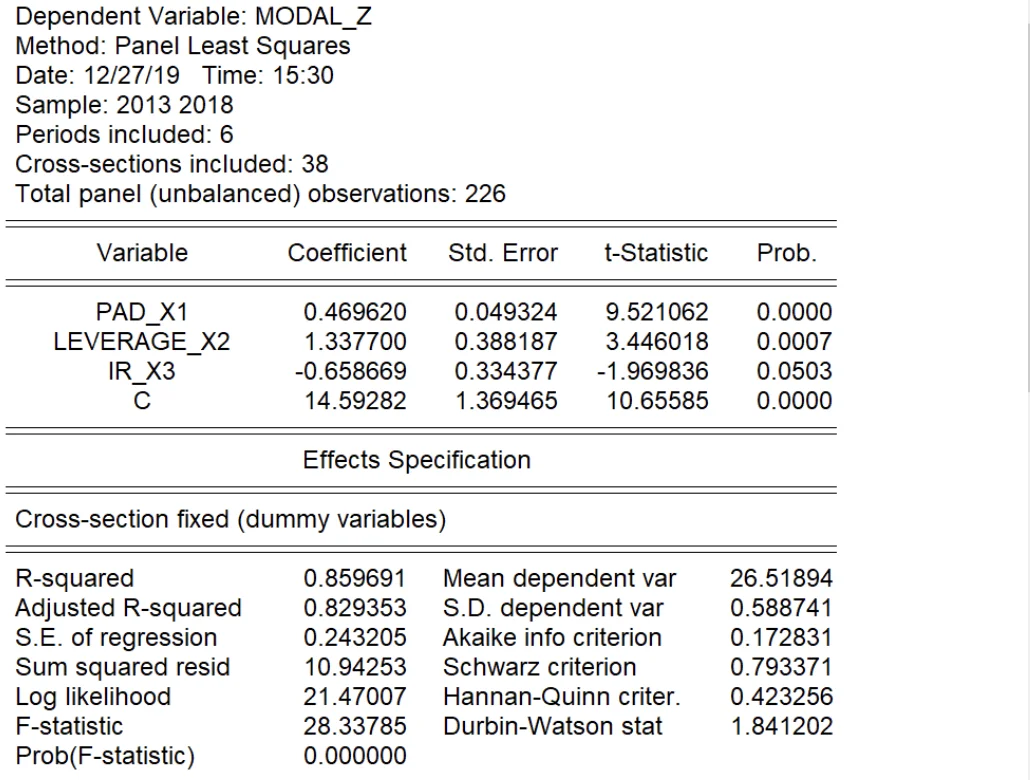Click the Effects Specification heading
The width and height of the screenshot is (1030, 780).
[416, 460]
